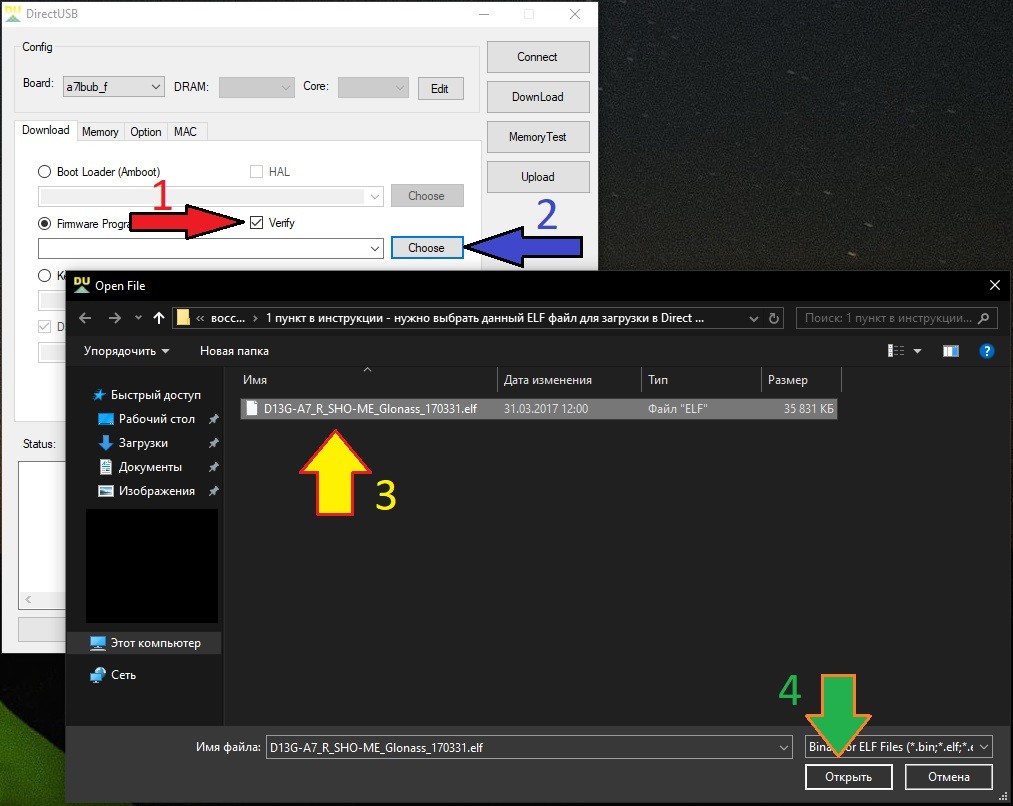Open Рабочий стол in quick access
The width and height of the screenshot is (1013, 806).
click(x=156, y=419)
